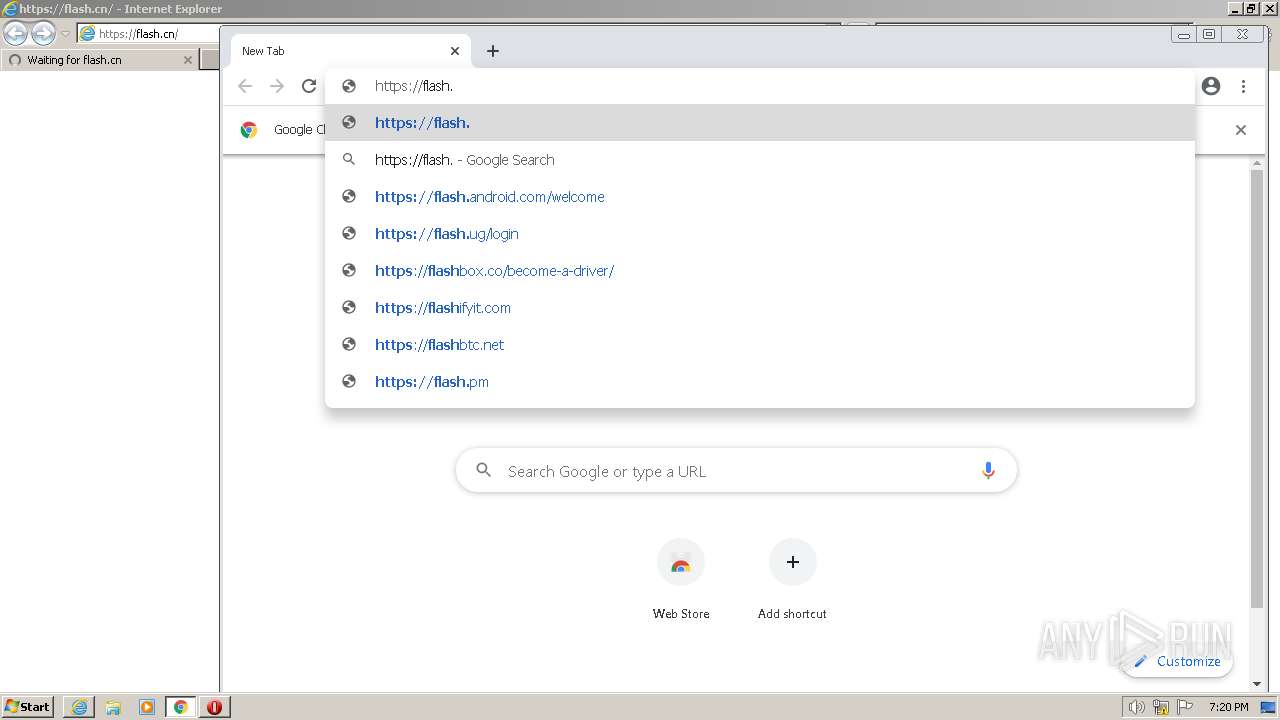The width and height of the screenshot is (1280, 720).
Task: Reload the Chrome page
Action: [x=309, y=86]
